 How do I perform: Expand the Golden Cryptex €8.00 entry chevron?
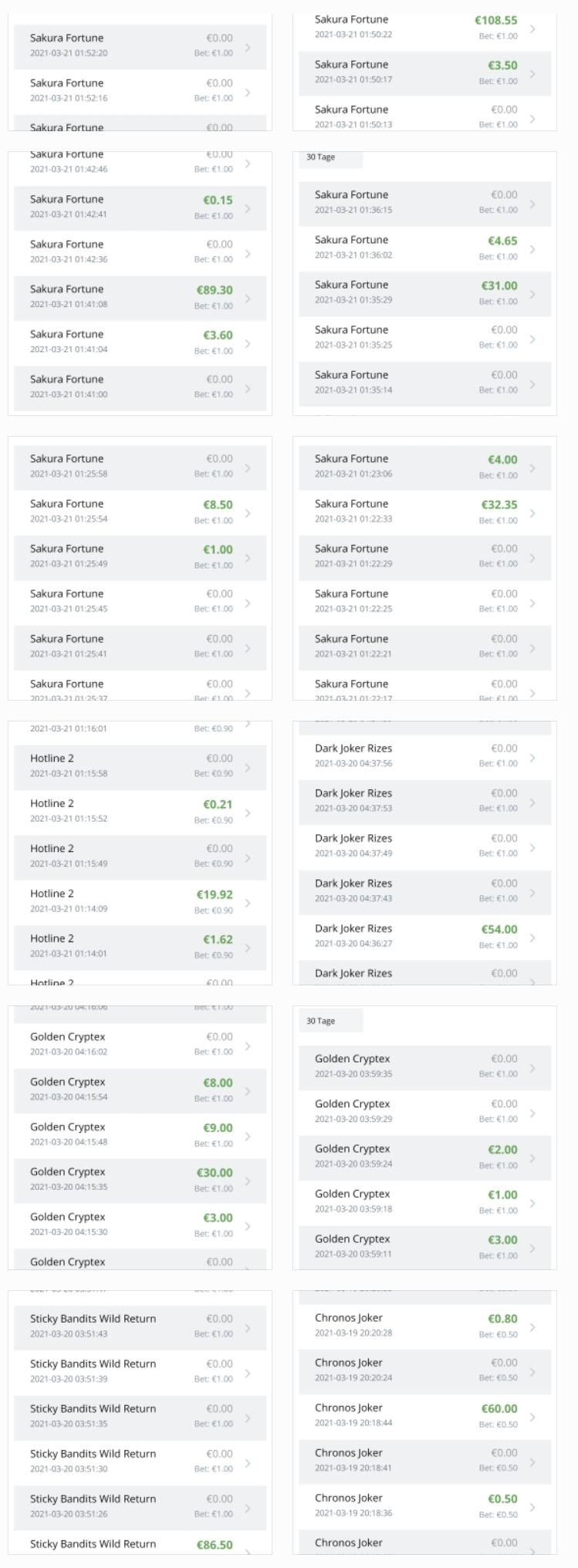point(247,1091)
